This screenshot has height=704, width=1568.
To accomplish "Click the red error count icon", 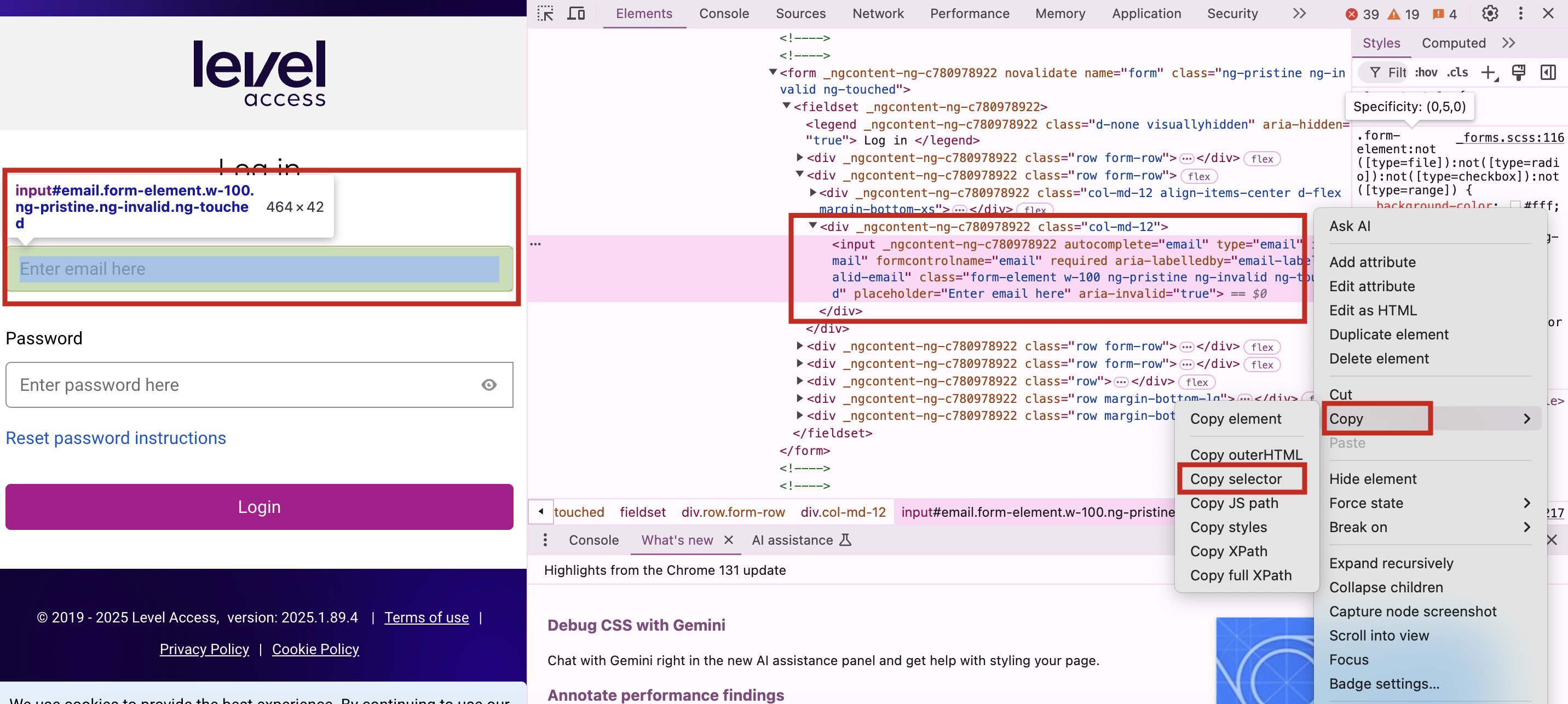I will pos(1351,14).
